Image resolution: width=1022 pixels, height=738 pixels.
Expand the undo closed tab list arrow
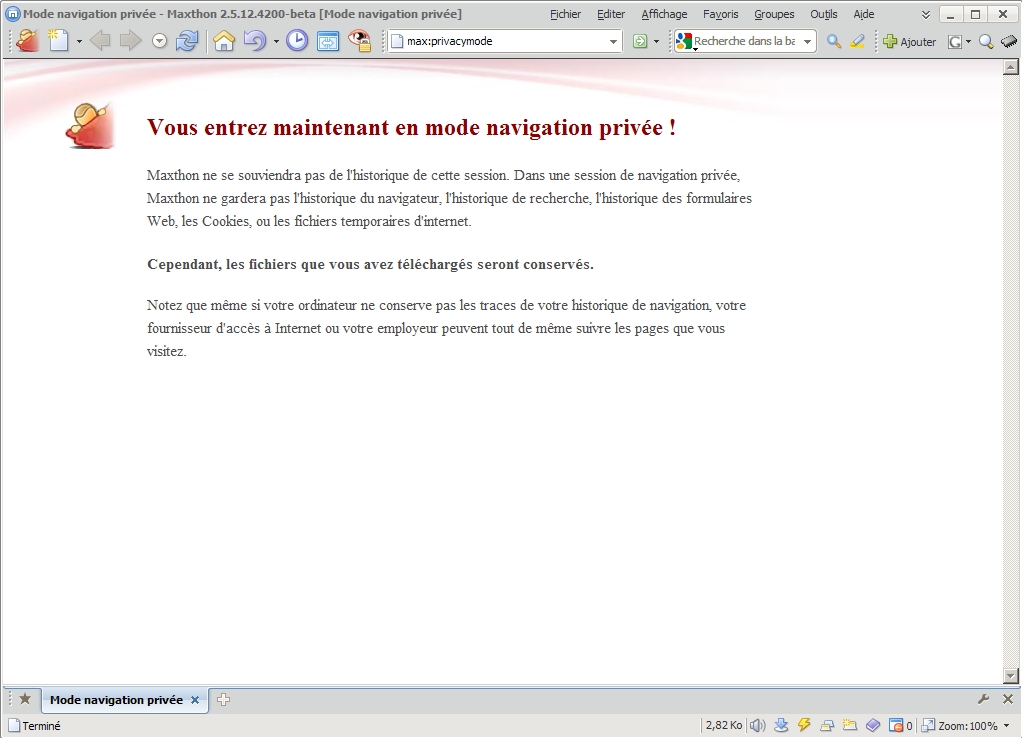pos(276,42)
